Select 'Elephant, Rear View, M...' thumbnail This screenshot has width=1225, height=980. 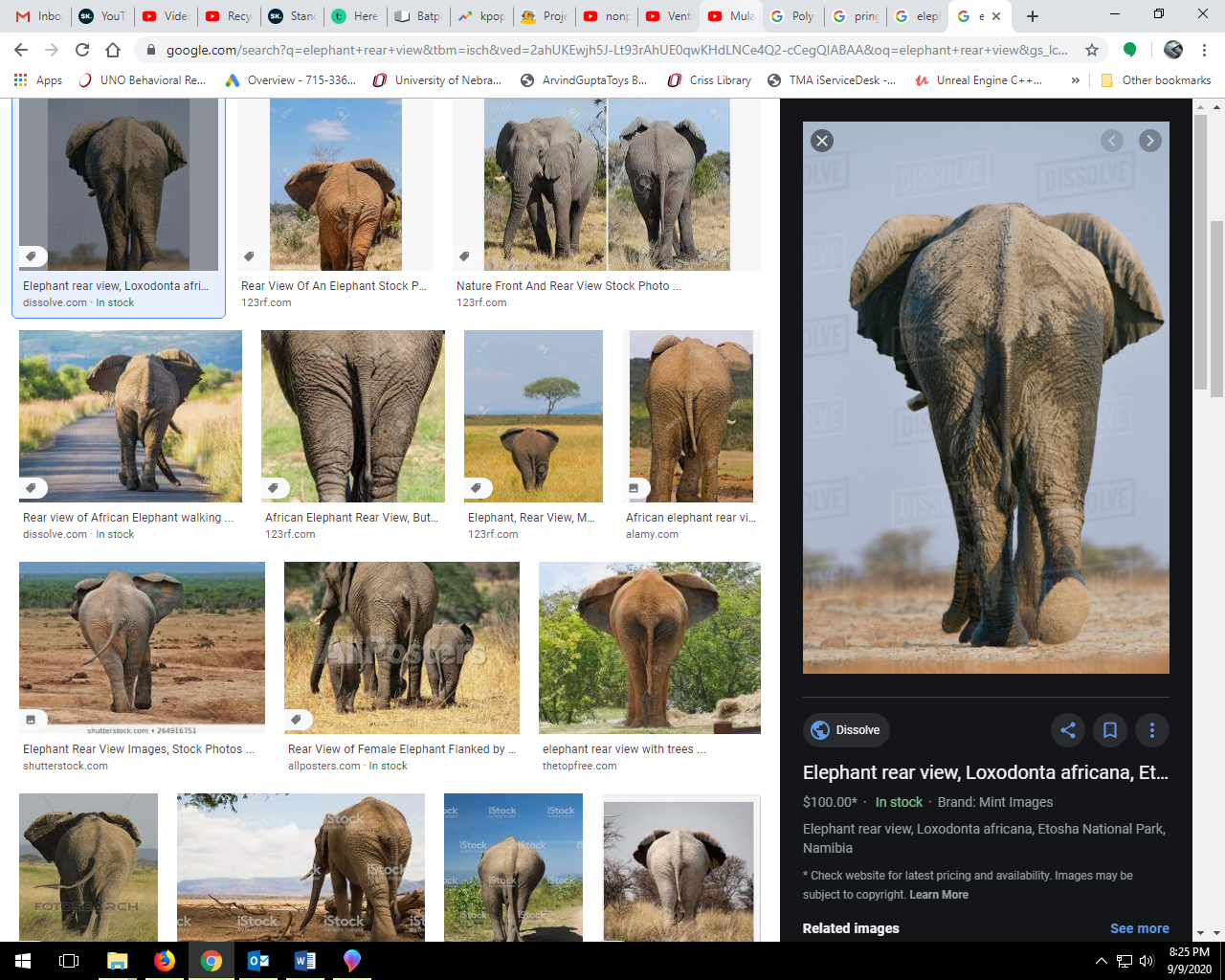coord(533,416)
